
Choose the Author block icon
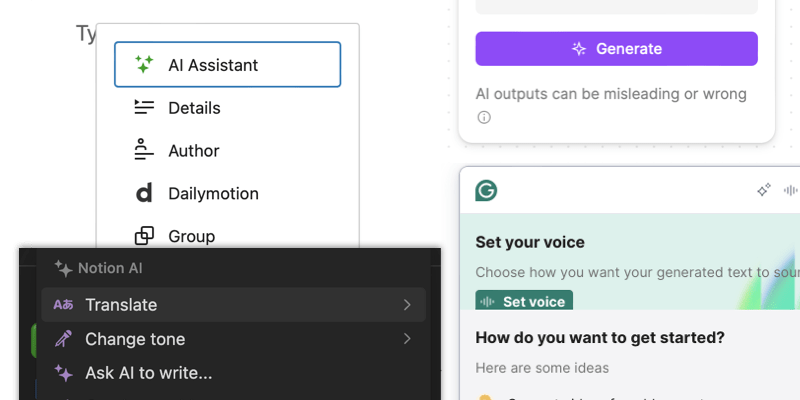(144, 151)
